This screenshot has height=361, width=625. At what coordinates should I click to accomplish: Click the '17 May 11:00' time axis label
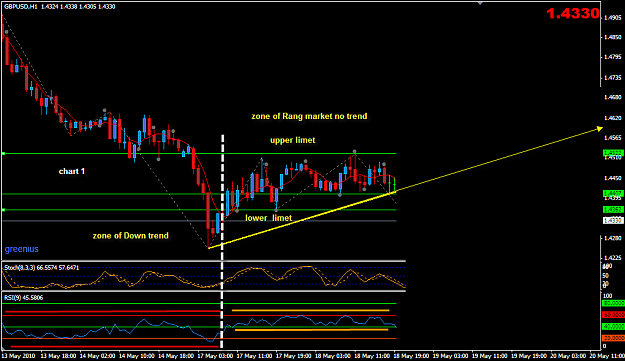click(254, 356)
